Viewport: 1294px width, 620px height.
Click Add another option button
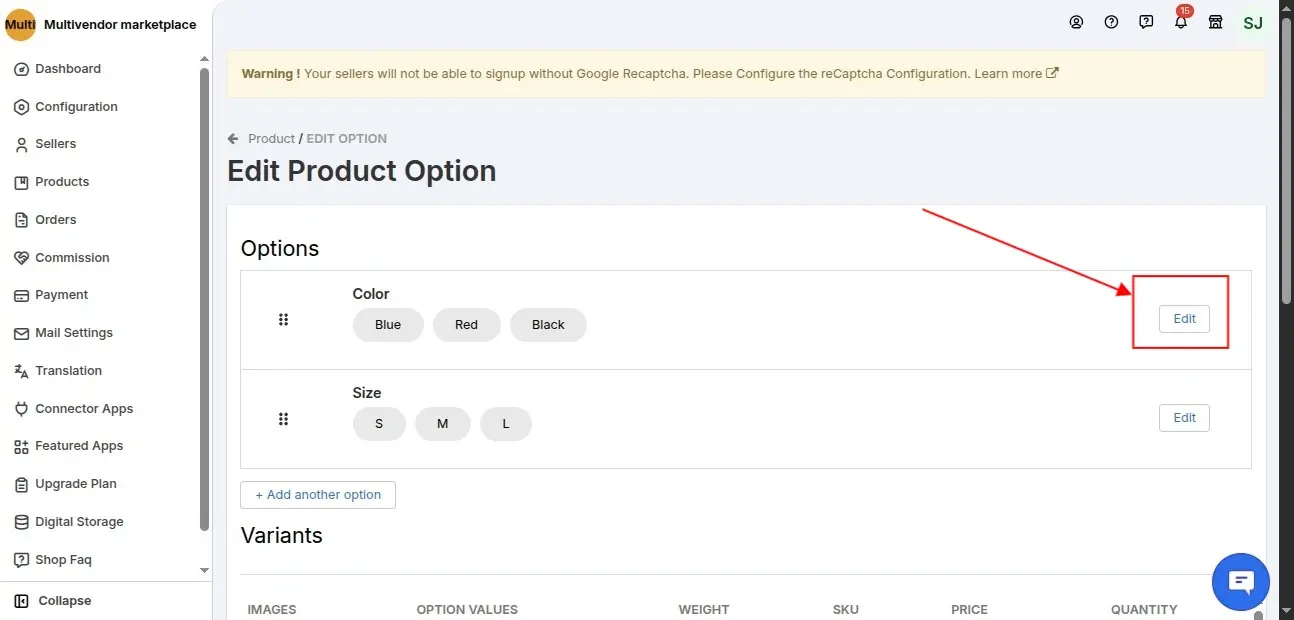[x=318, y=495]
